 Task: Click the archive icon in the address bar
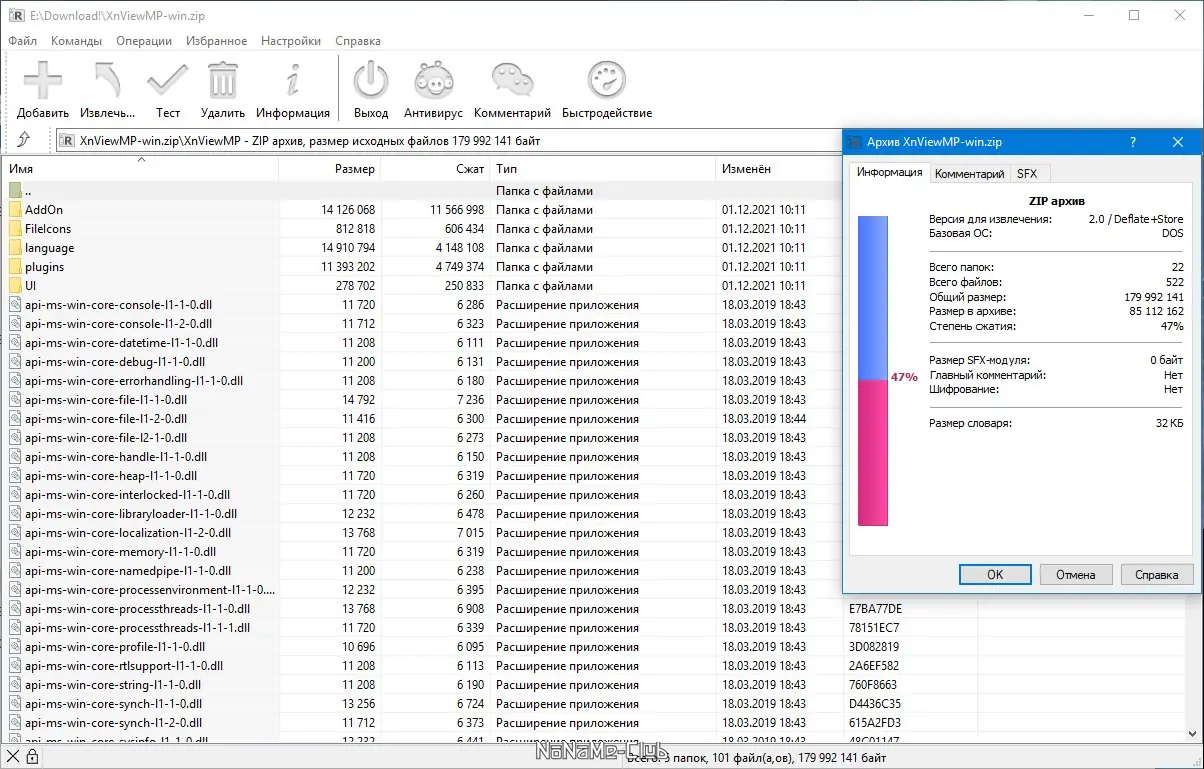pyautogui.click(x=68, y=141)
